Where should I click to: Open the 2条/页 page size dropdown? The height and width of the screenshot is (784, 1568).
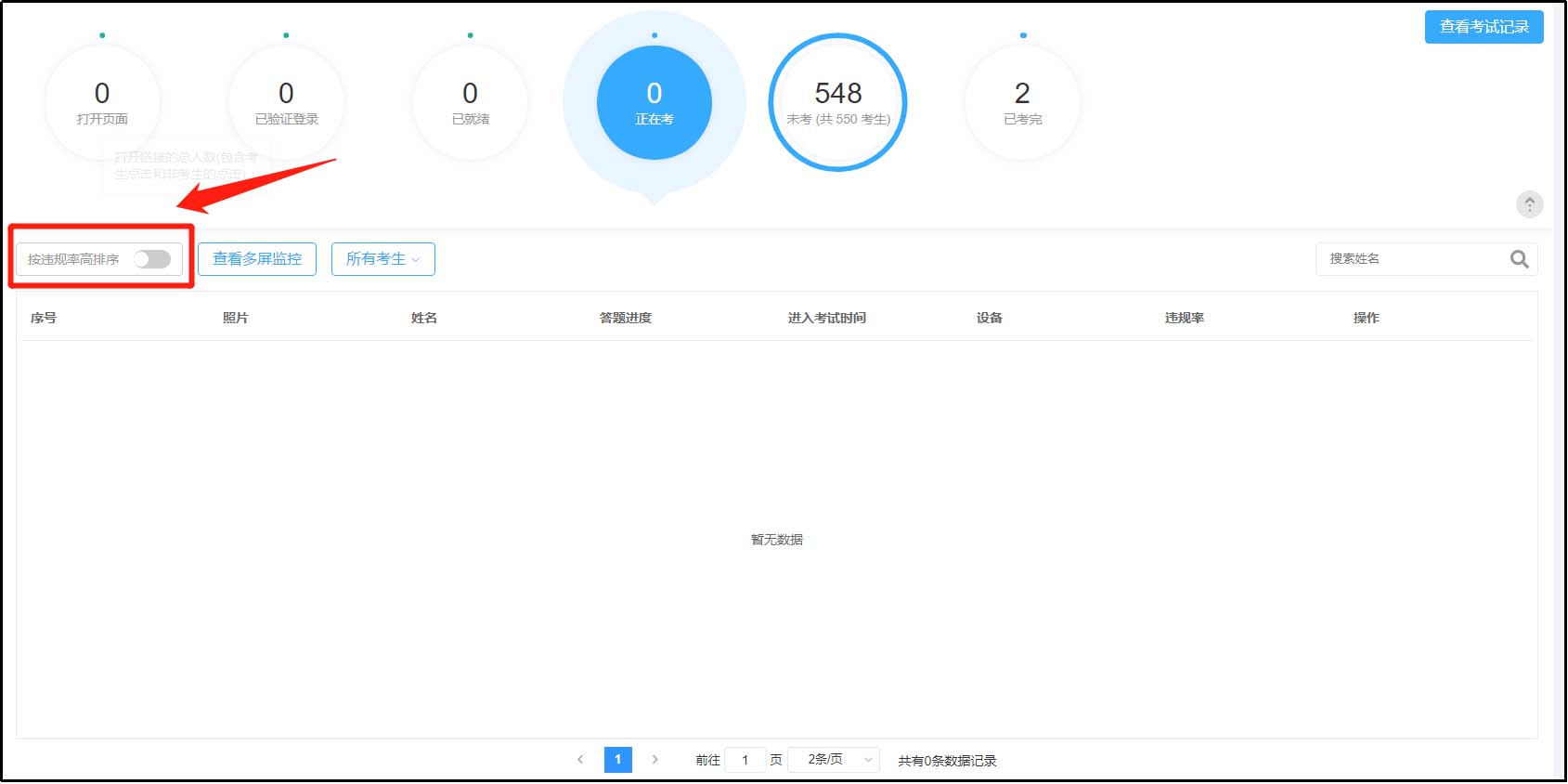pos(833,760)
